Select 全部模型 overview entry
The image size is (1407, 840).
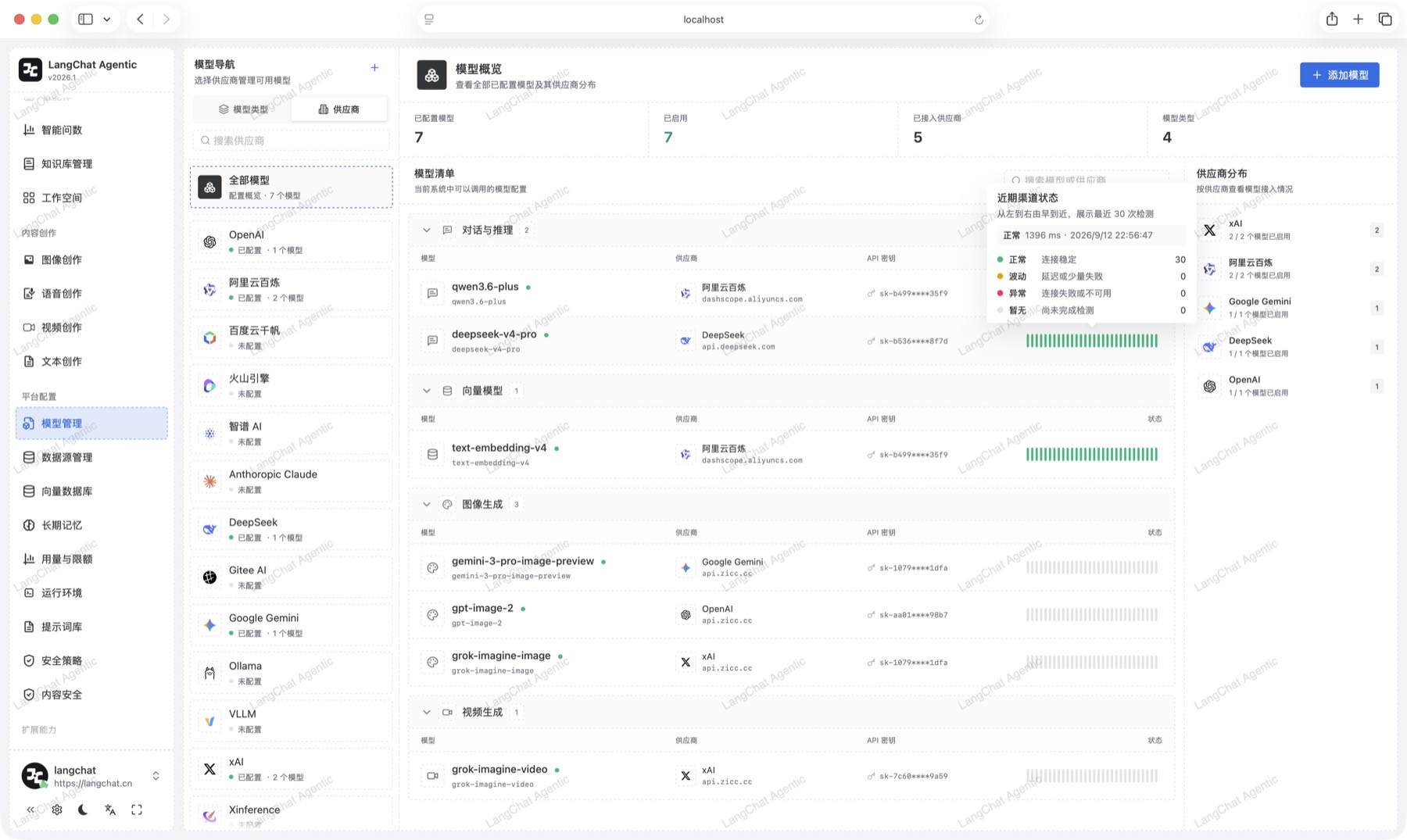pyautogui.click(x=291, y=188)
